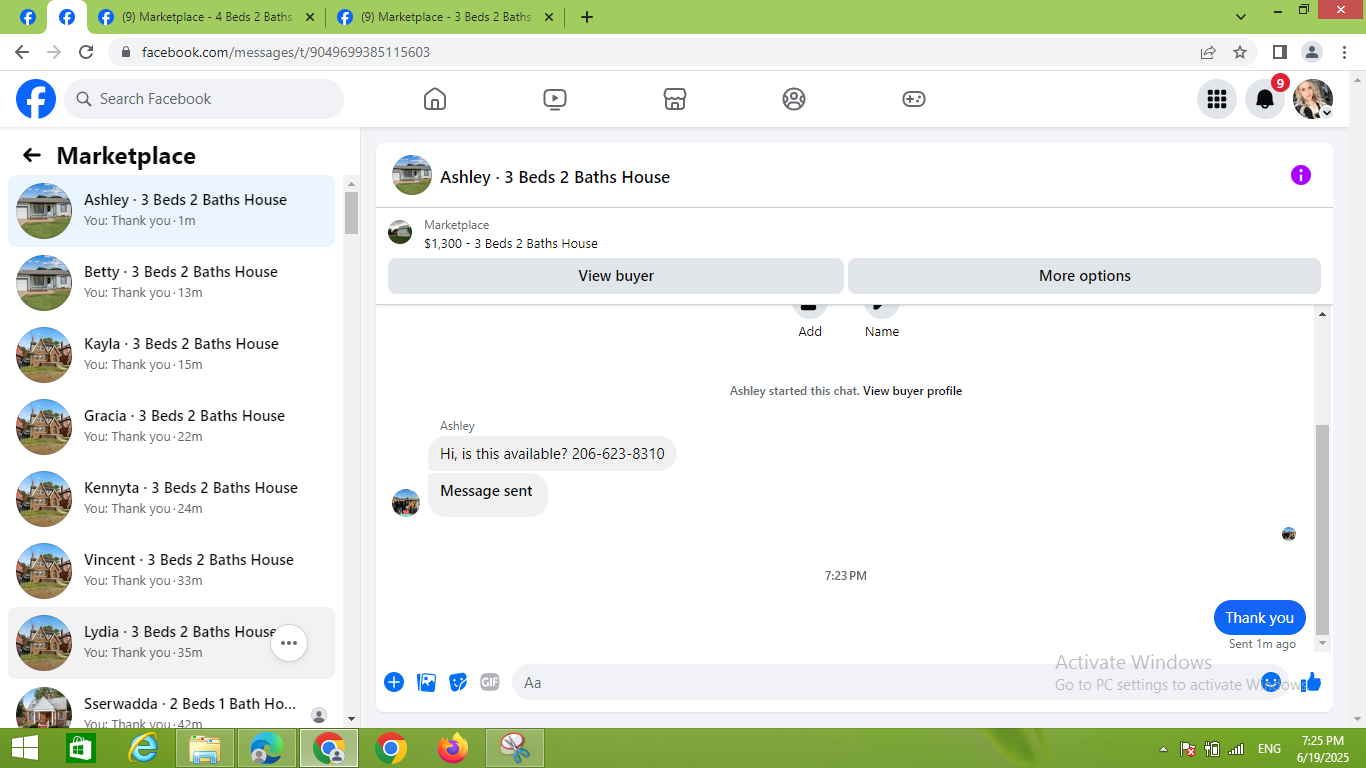1366x768 pixels.
Task: Open a new browser tab
Action: pyautogui.click(x=587, y=17)
